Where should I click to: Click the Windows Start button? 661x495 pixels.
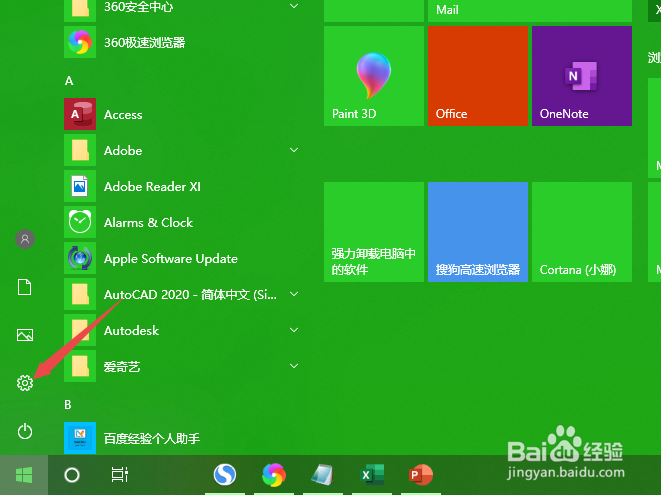(x=24, y=475)
